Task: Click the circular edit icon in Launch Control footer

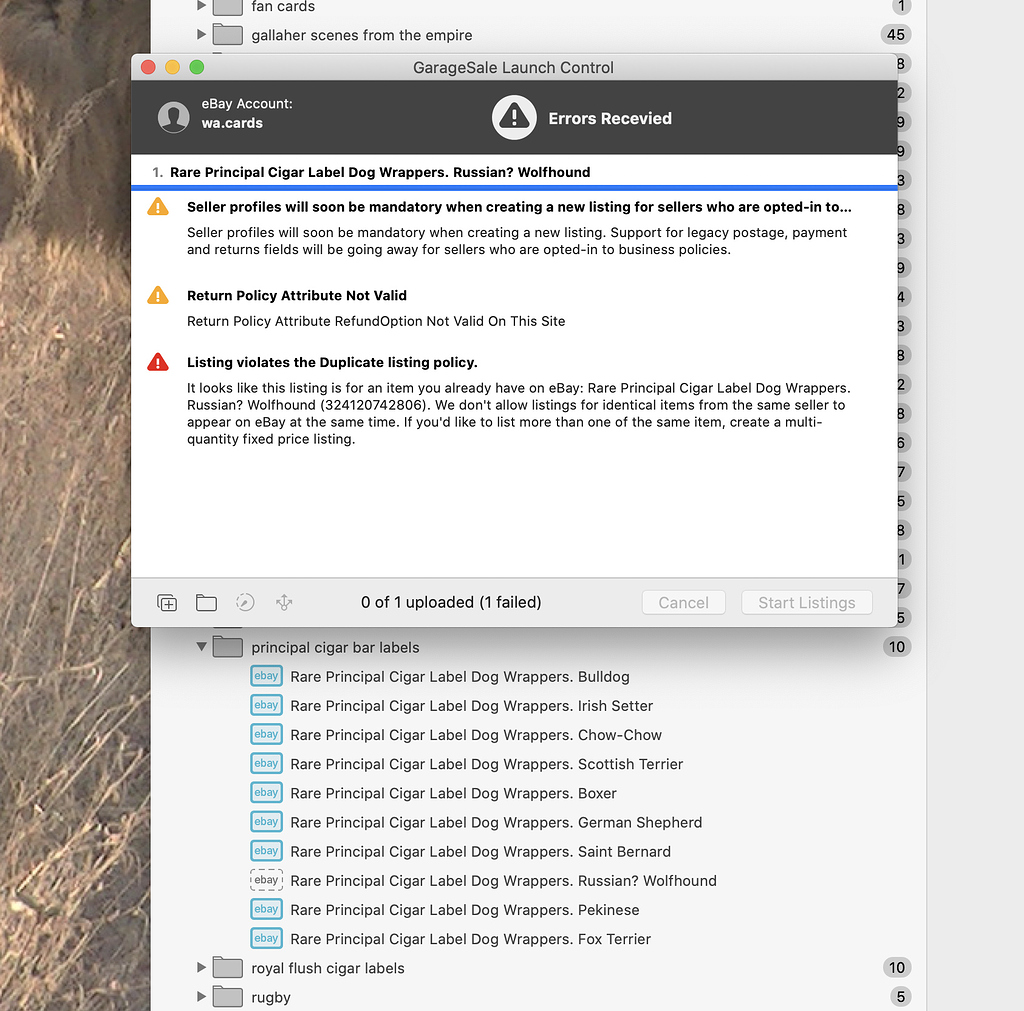Action: [x=245, y=602]
